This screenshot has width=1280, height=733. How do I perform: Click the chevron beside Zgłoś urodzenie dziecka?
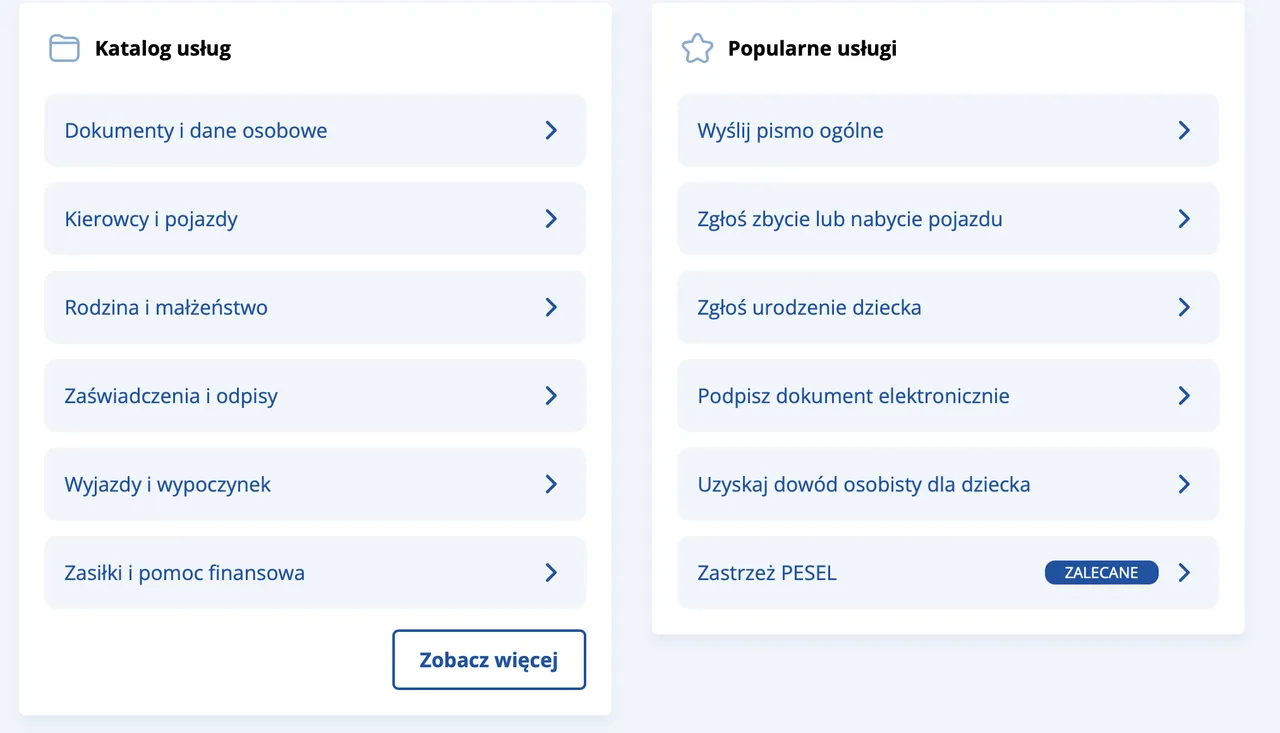(1184, 307)
